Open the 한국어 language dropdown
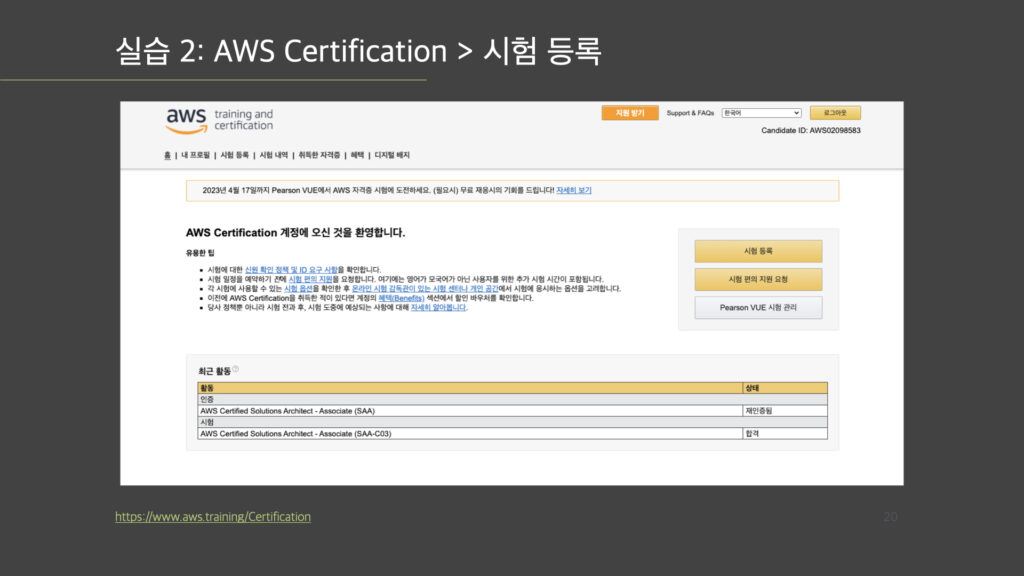 761,113
